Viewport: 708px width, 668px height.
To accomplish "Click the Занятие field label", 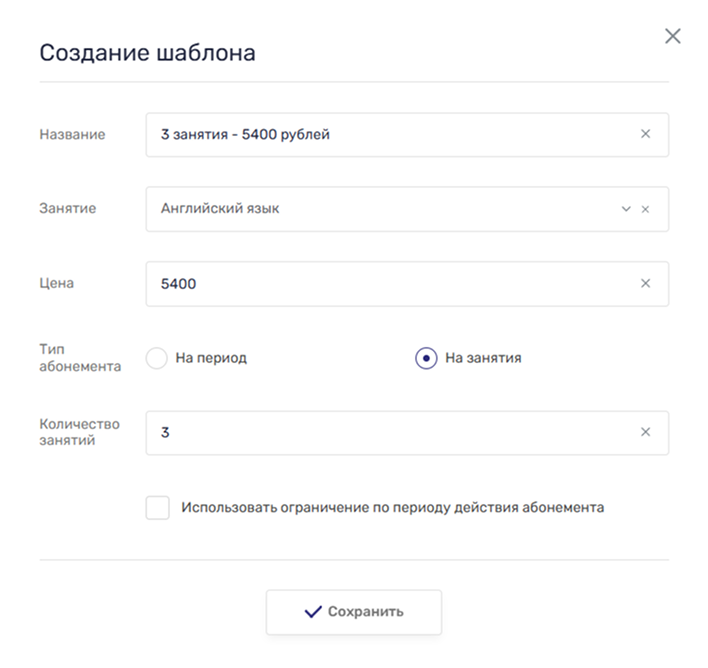I will pos(68,209).
